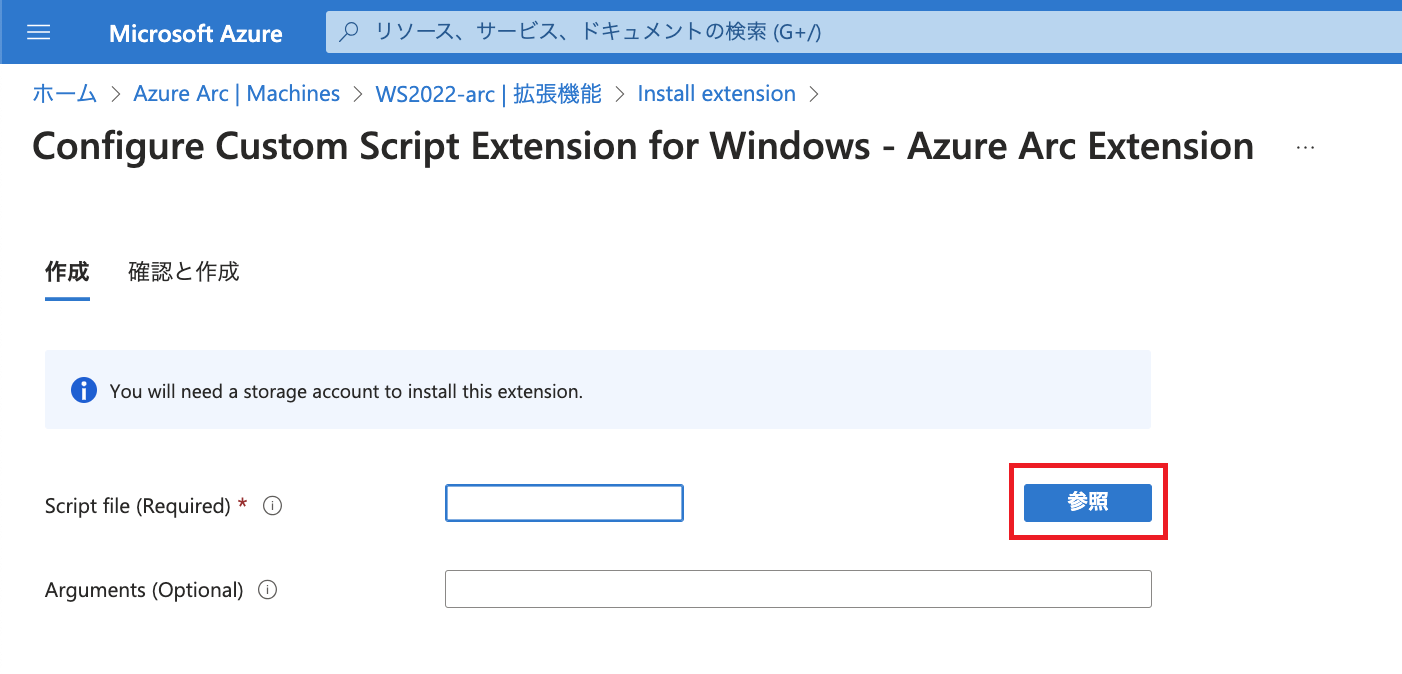Show info tooltip for Script file
This screenshot has width=1402, height=674.
click(272, 506)
